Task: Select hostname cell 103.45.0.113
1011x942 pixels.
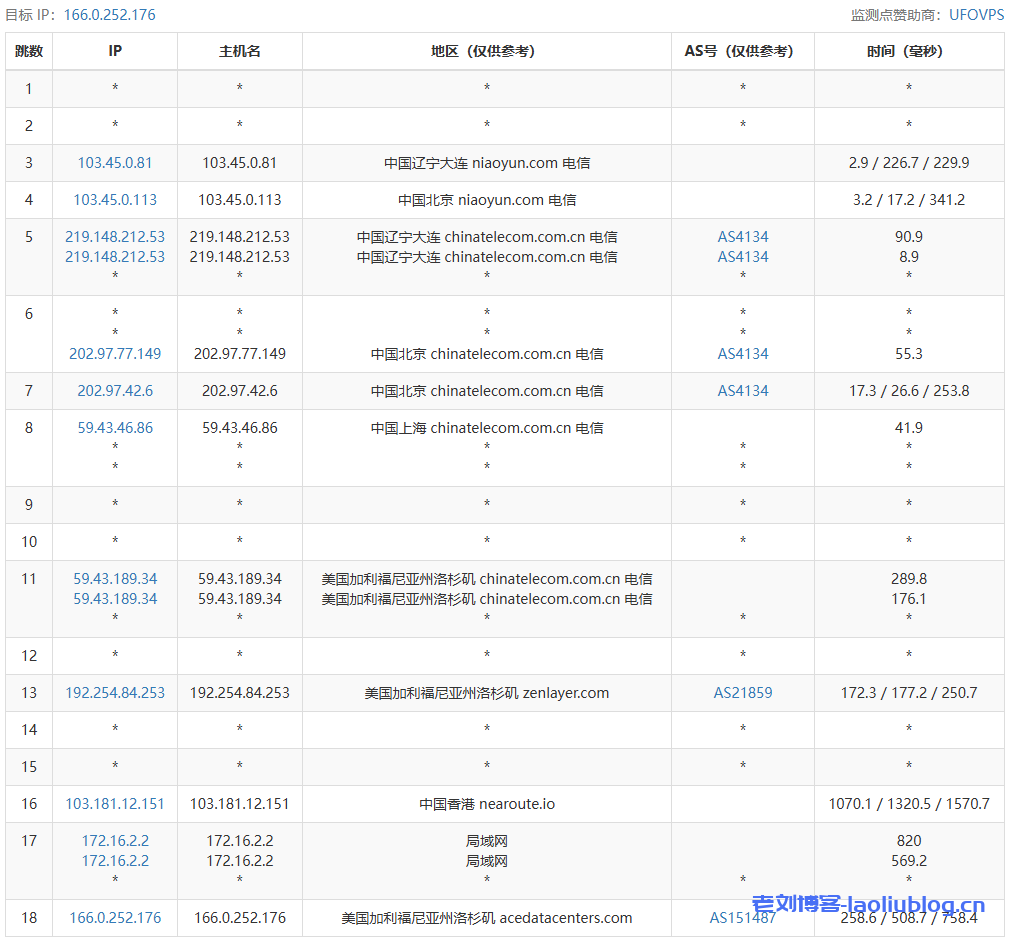Action: pos(240,200)
